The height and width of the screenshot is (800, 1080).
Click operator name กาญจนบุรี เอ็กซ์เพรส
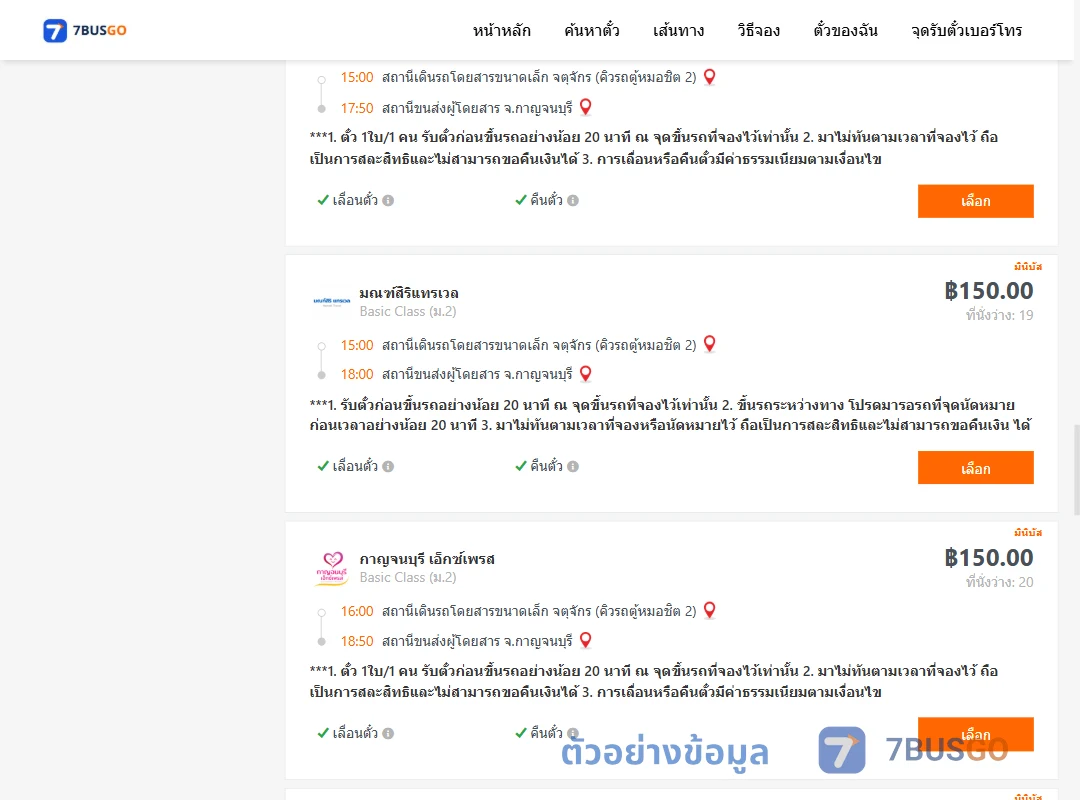coord(427,559)
